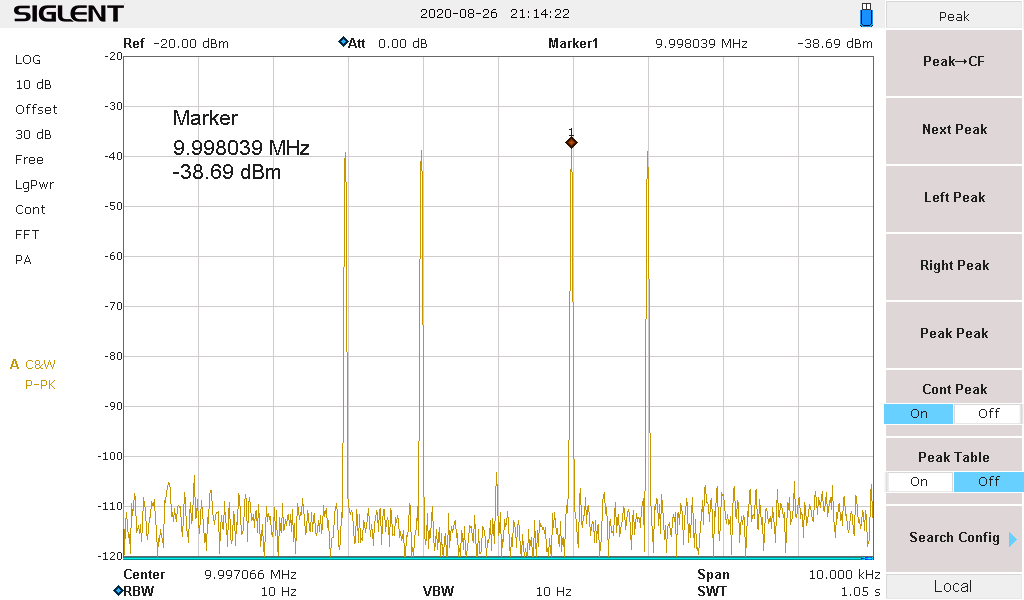Turn Cont Peak On
The height and width of the screenshot is (600, 1024).
(x=918, y=414)
